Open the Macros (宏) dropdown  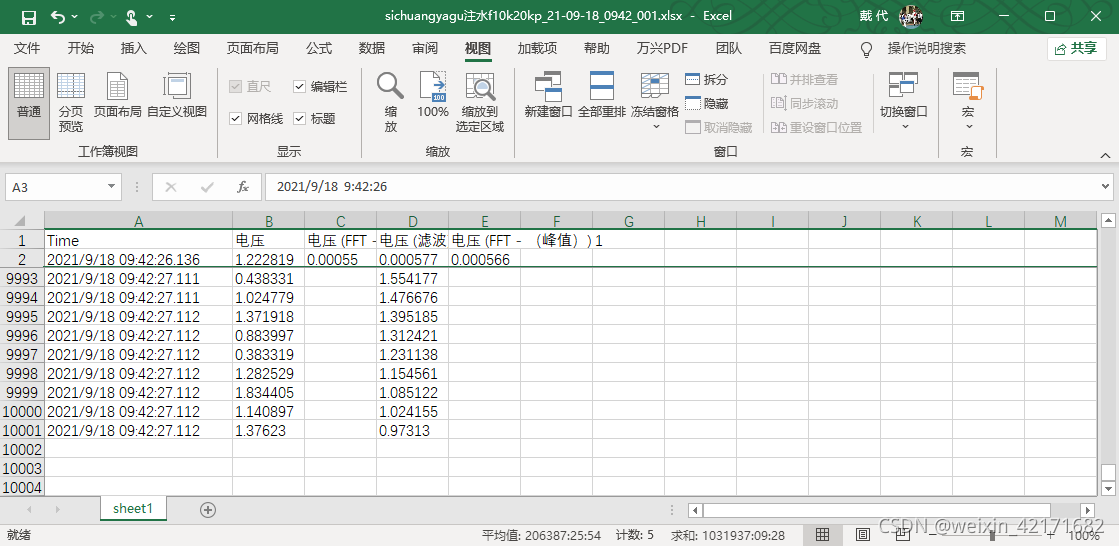coord(968,103)
